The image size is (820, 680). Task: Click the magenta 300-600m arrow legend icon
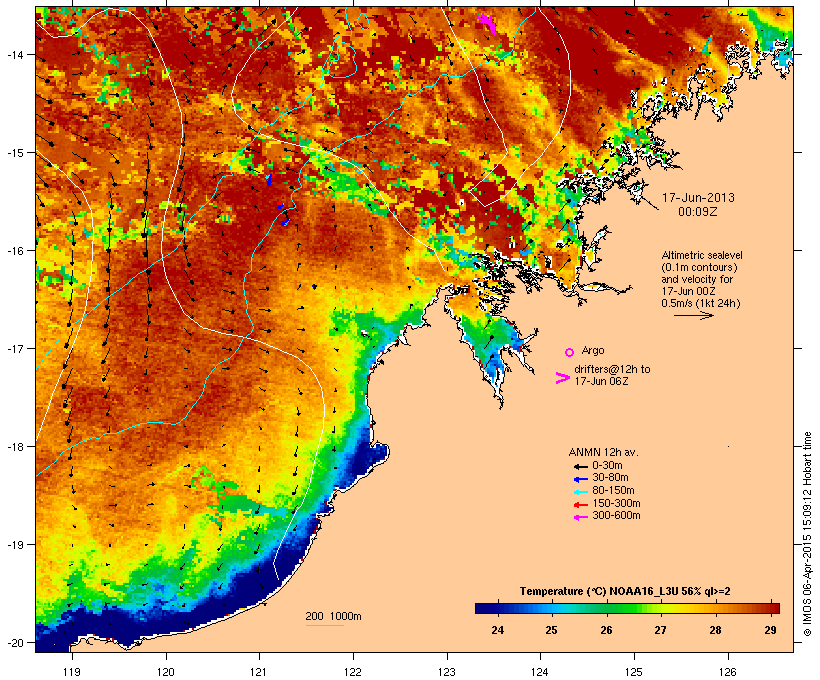click(x=580, y=517)
